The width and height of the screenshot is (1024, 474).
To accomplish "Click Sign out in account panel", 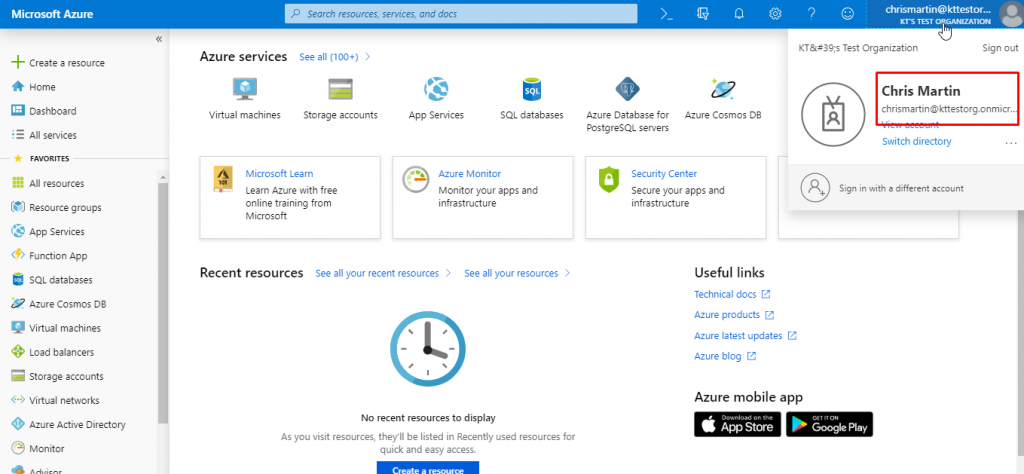I will (1000, 48).
